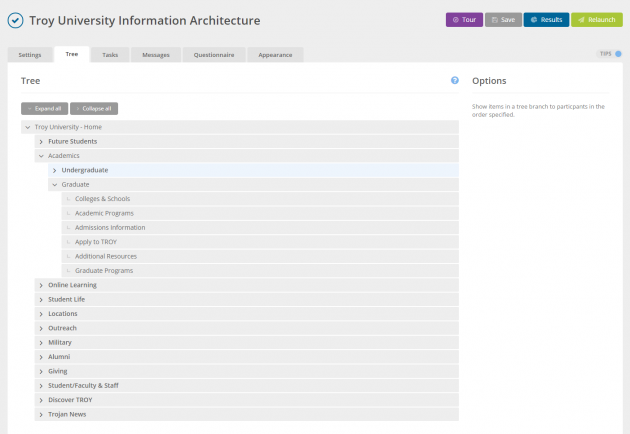The height and width of the screenshot is (434, 630).
Task: Select the Additional Resources item
Action: click(260, 256)
